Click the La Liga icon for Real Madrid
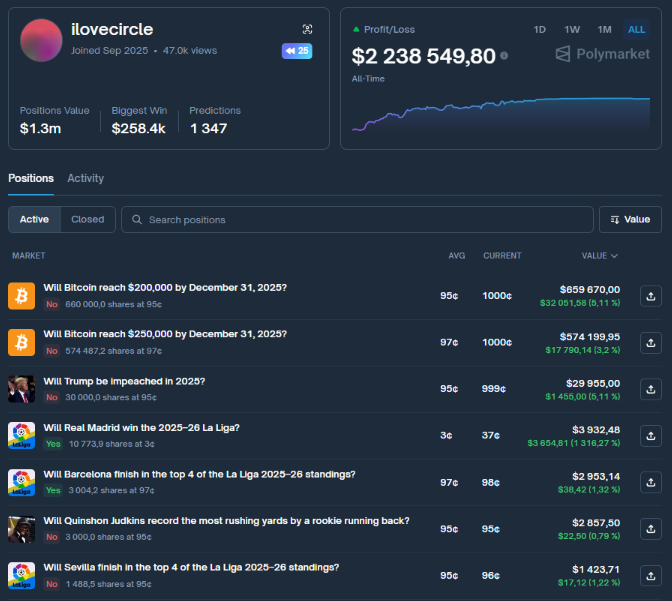672x601 pixels. (21, 436)
